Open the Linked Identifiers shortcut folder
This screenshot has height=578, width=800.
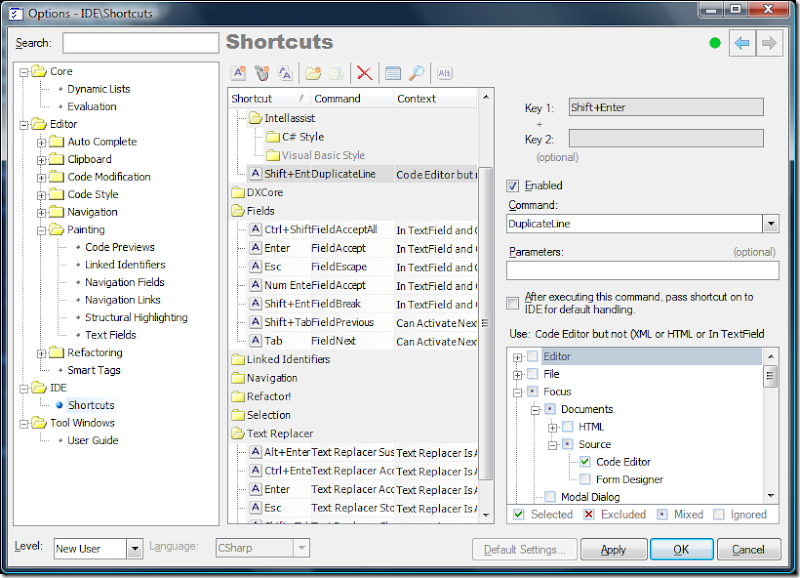281,359
